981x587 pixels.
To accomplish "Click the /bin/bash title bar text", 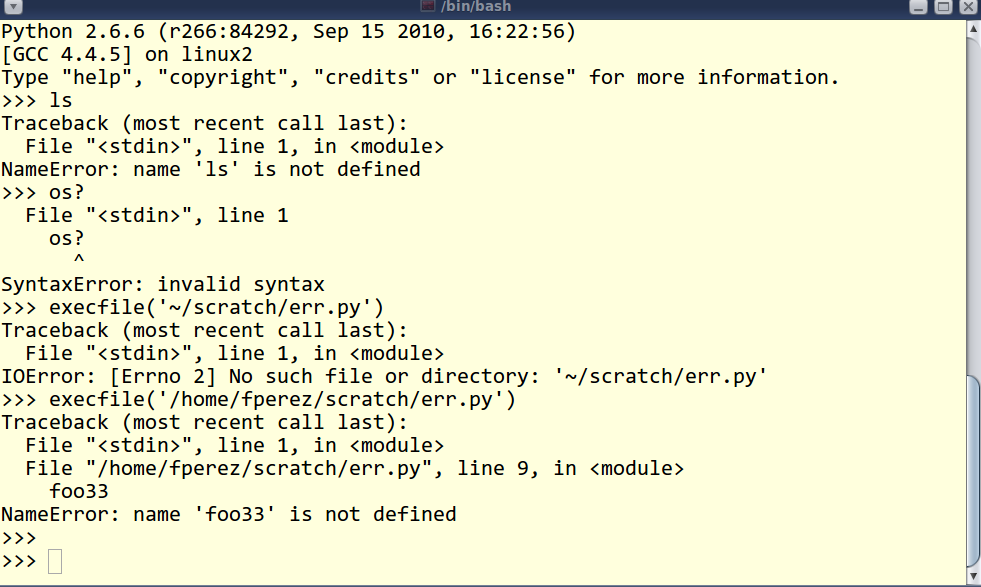I will pyautogui.click(x=475, y=6).
